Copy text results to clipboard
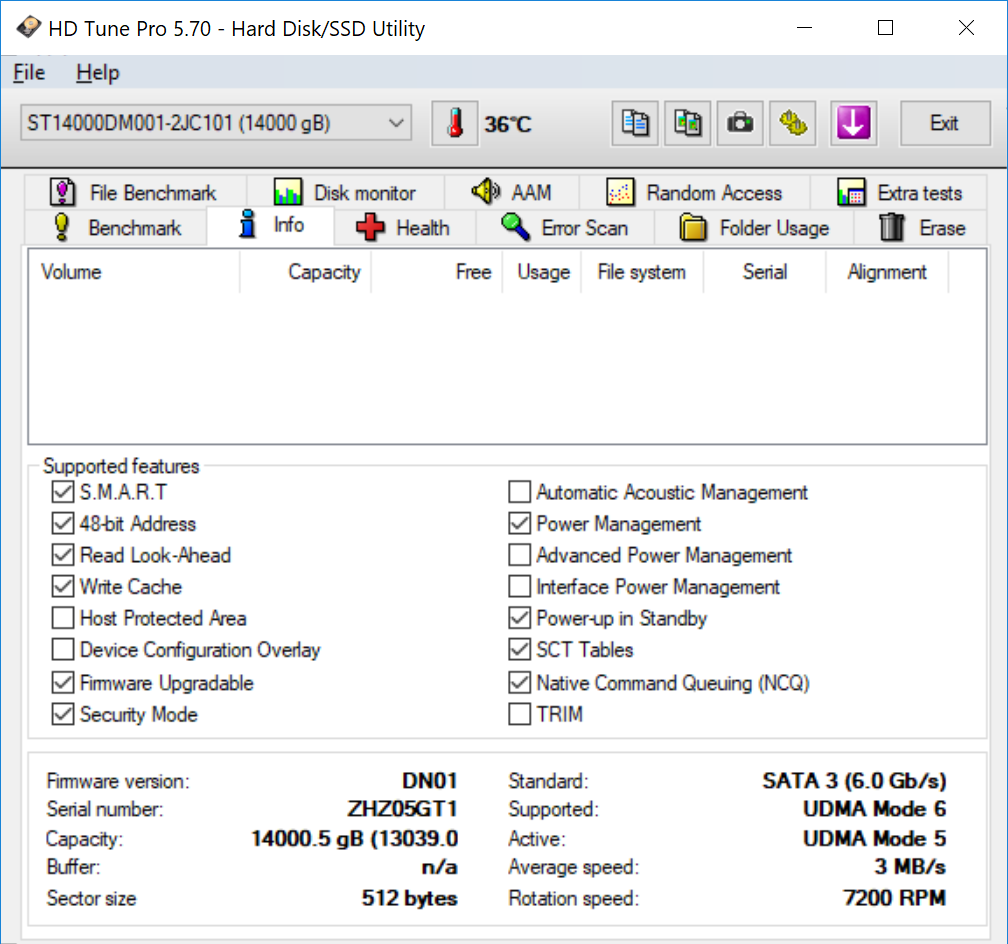The image size is (1008, 944). tap(636, 124)
